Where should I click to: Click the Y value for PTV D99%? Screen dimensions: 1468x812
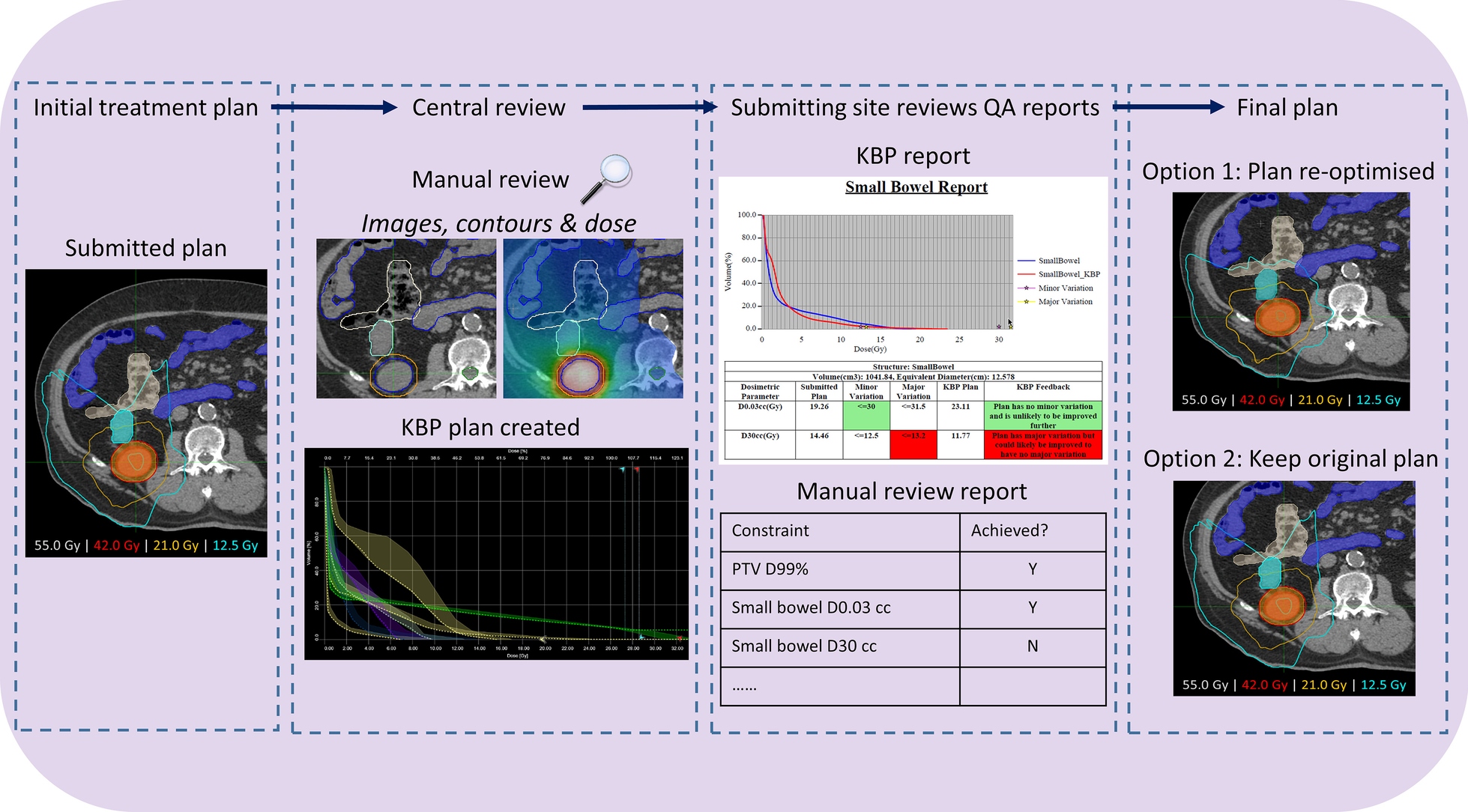[x=1033, y=569]
